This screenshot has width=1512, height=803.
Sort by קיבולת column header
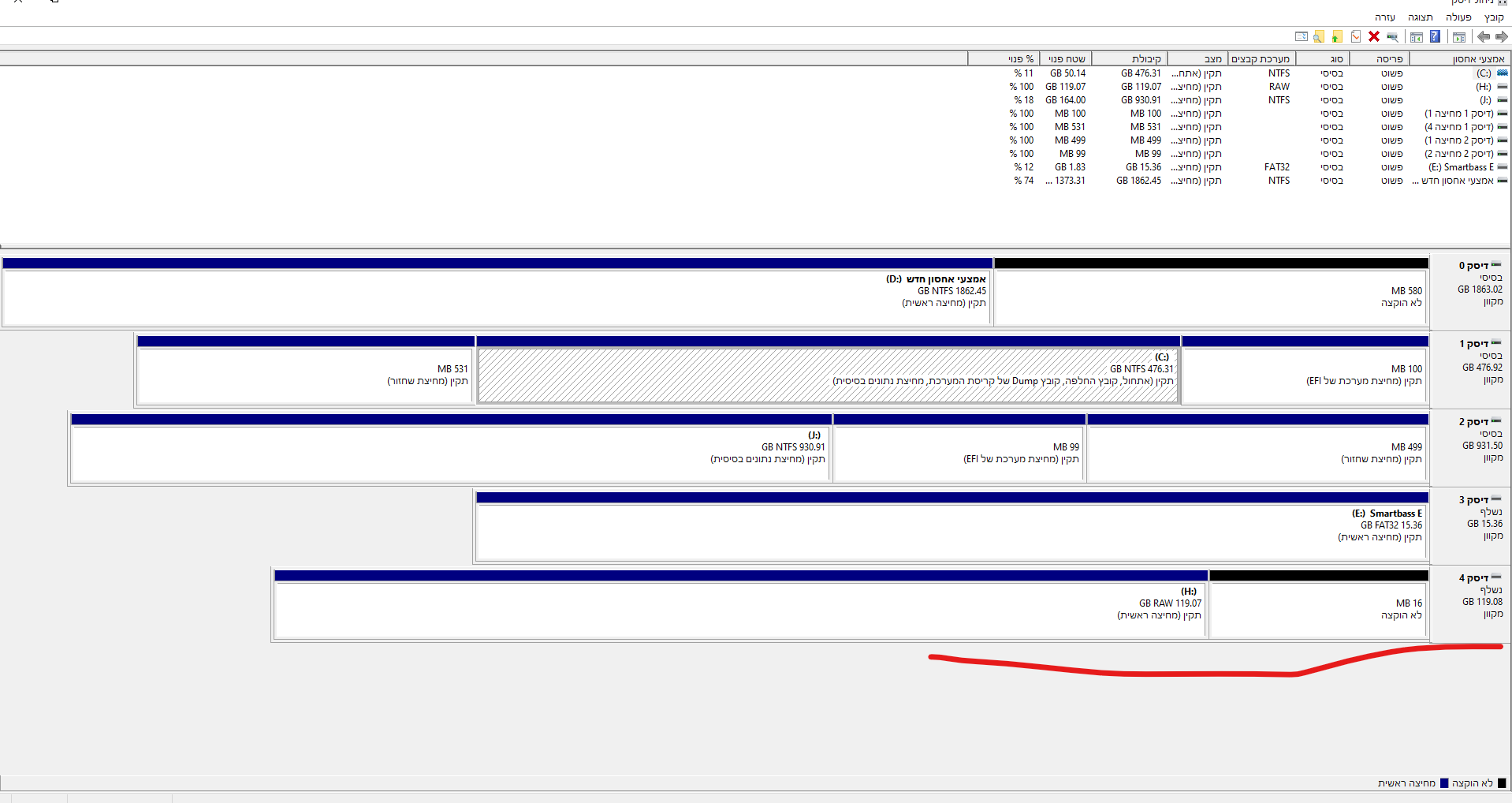coord(1130,59)
